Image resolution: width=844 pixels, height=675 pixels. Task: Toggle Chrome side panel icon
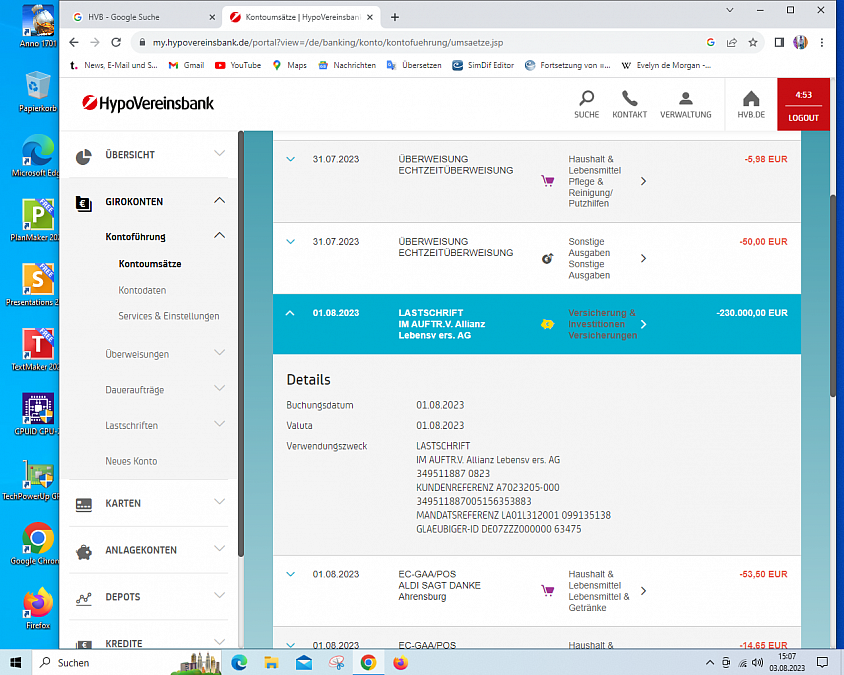point(779,43)
